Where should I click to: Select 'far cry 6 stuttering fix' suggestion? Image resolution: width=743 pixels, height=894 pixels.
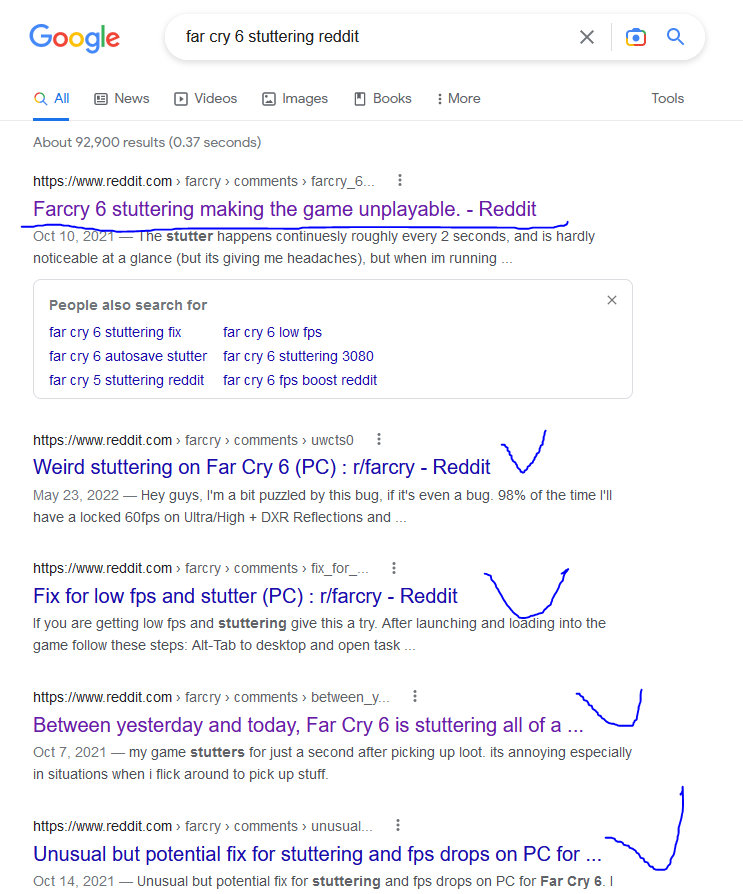[x=115, y=332]
